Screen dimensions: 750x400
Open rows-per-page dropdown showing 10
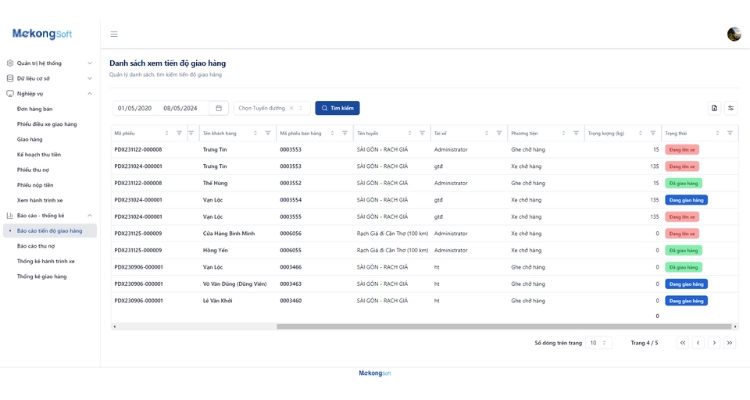point(598,343)
